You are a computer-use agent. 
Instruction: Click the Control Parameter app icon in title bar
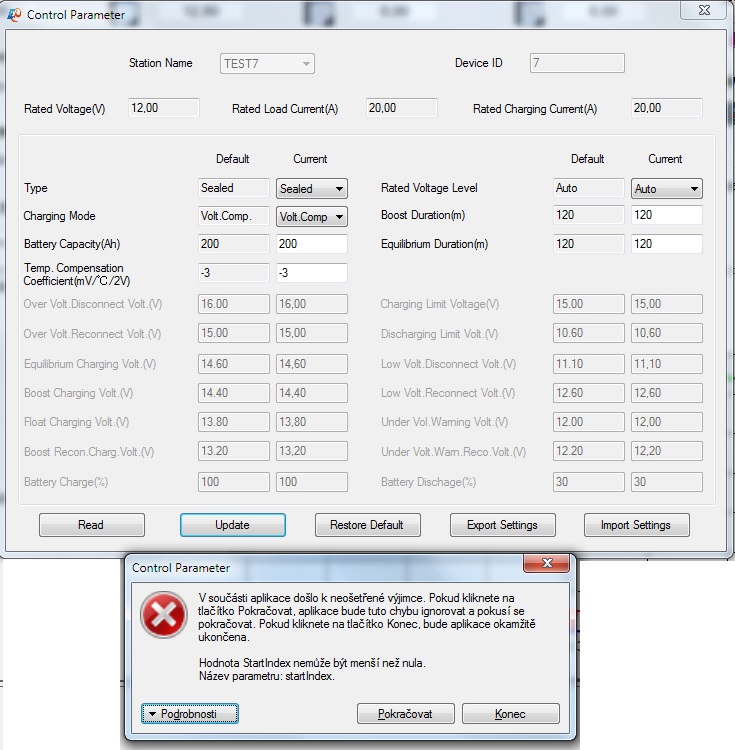(14, 15)
